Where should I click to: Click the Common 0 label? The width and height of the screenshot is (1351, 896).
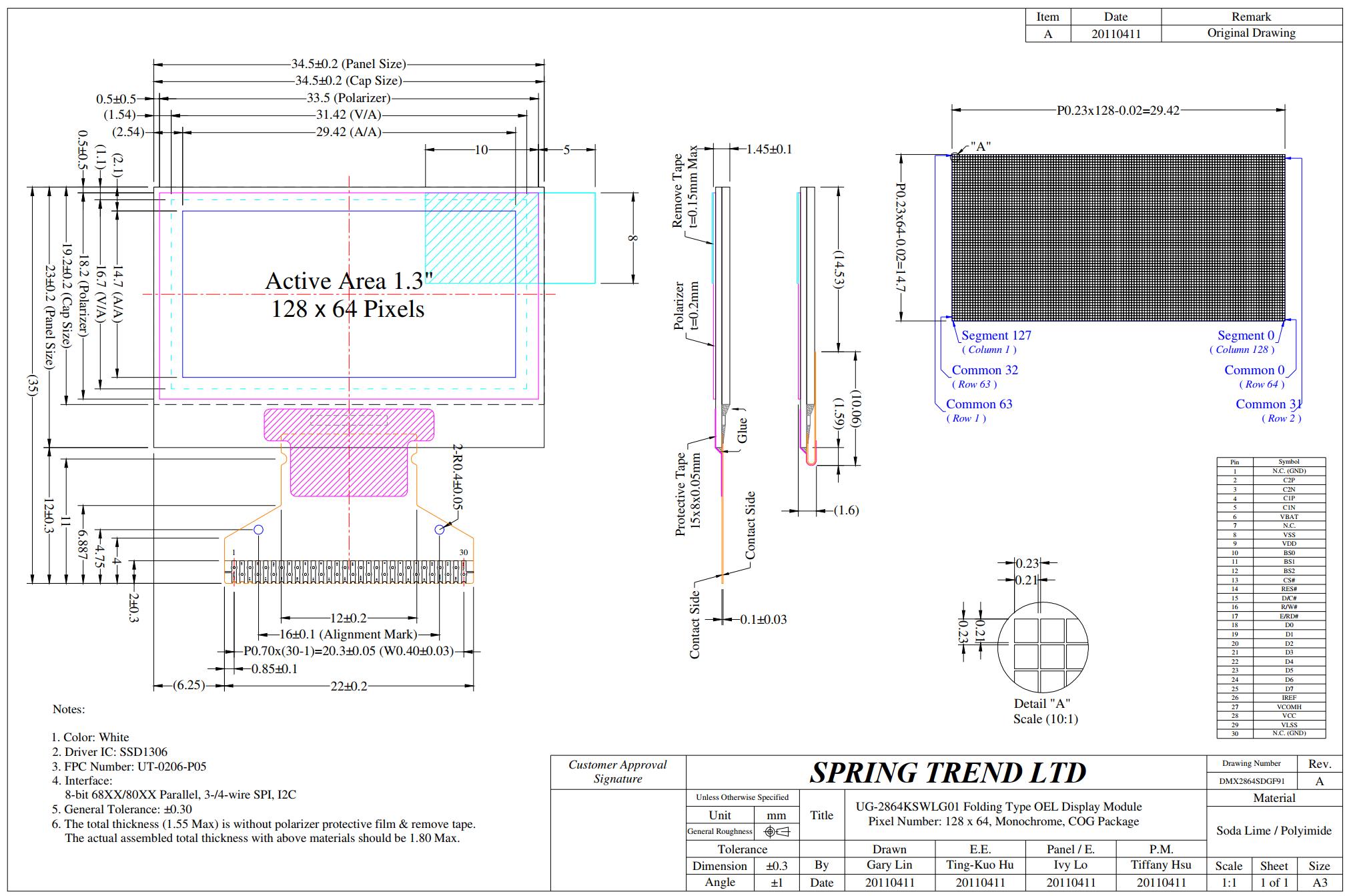[1254, 370]
